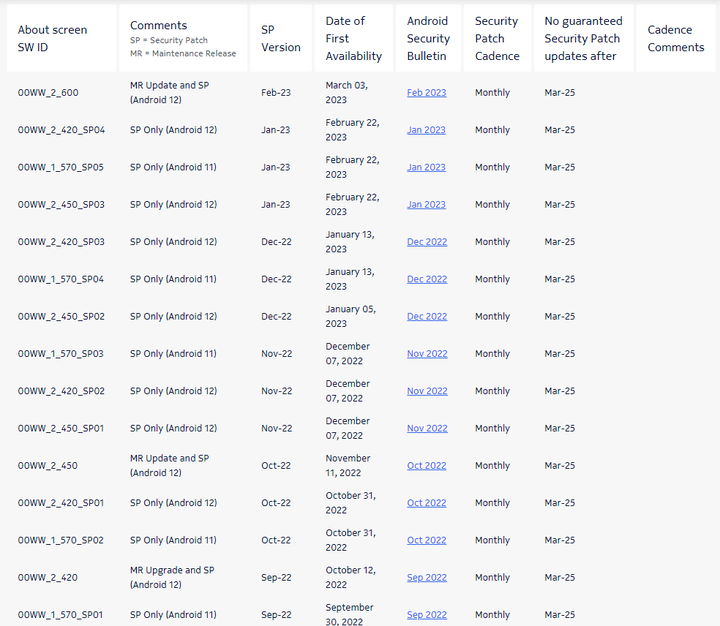Open Oct 2022 bulletin for 00WW_2_420_SP01
720x626 pixels.
click(x=426, y=503)
